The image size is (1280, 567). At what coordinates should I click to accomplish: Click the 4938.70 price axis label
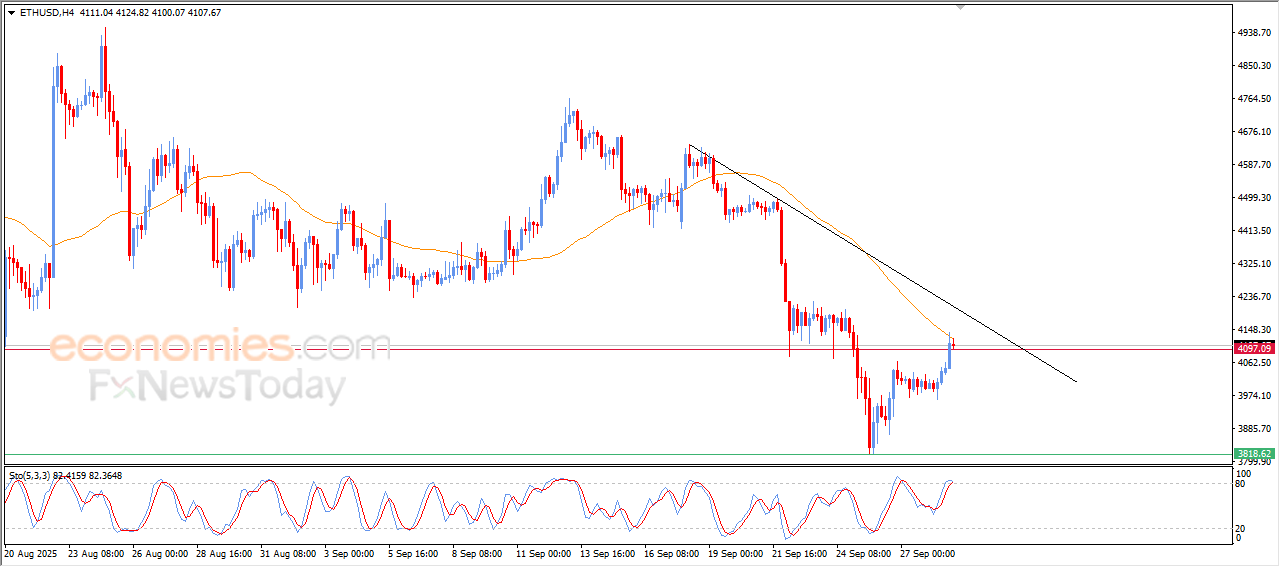(1256, 33)
